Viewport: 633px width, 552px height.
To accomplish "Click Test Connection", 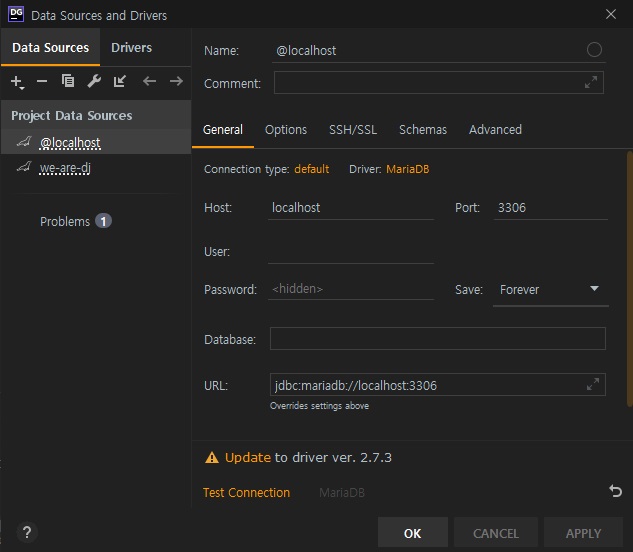I will [x=246, y=493].
